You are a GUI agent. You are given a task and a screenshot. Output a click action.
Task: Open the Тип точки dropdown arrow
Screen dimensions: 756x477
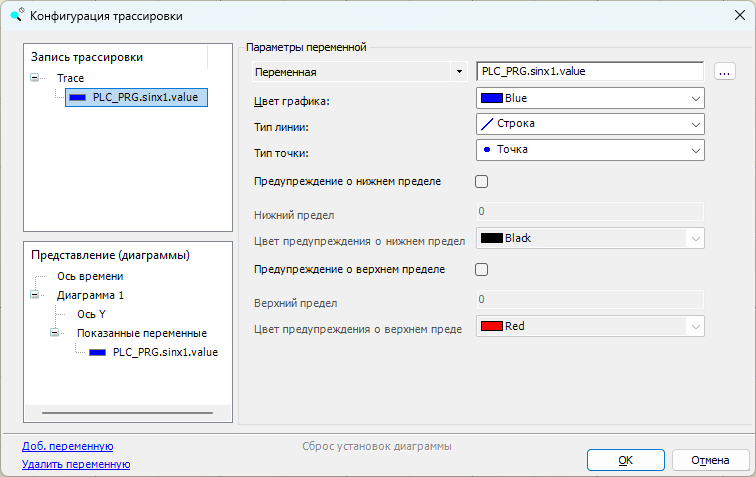695,150
